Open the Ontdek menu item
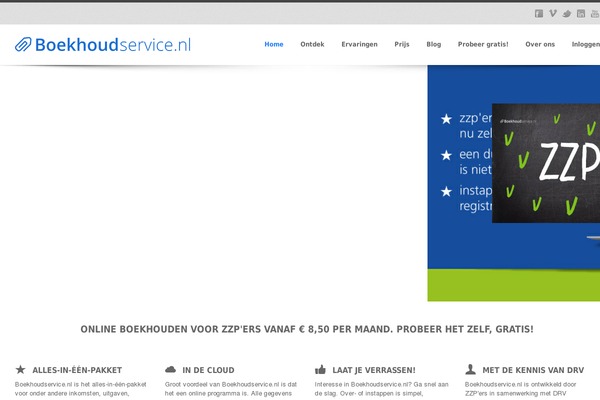The height and width of the screenshot is (400, 600). (x=312, y=44)
